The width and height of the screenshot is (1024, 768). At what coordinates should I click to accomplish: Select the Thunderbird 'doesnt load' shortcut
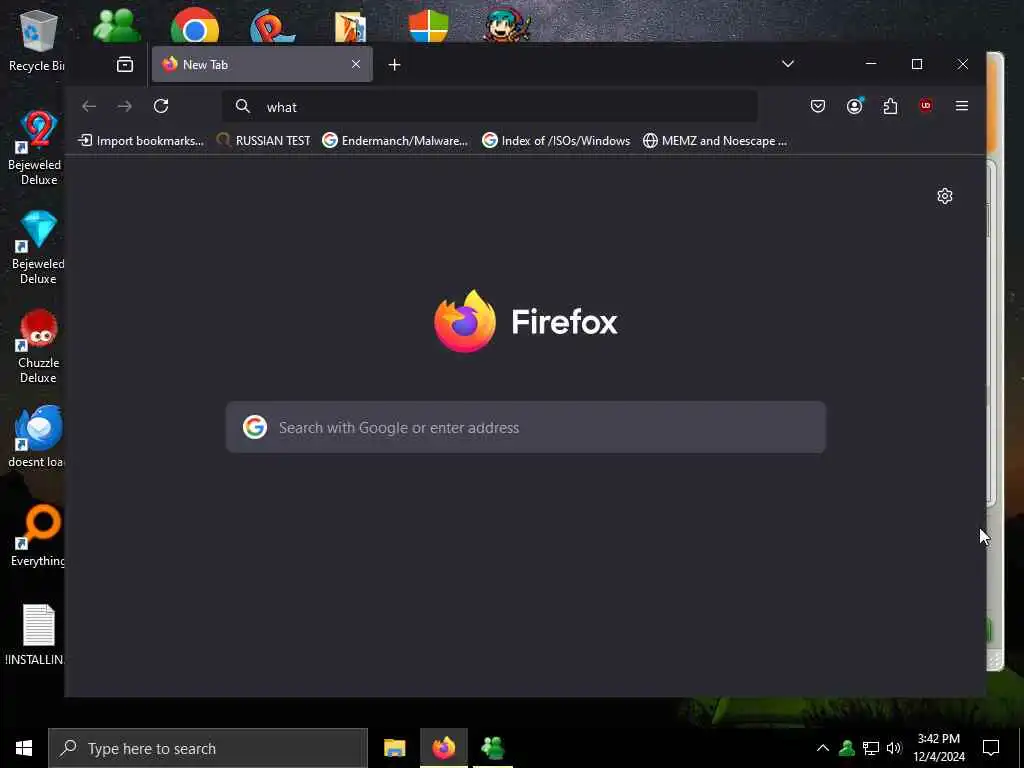click(x=37, y=437)
